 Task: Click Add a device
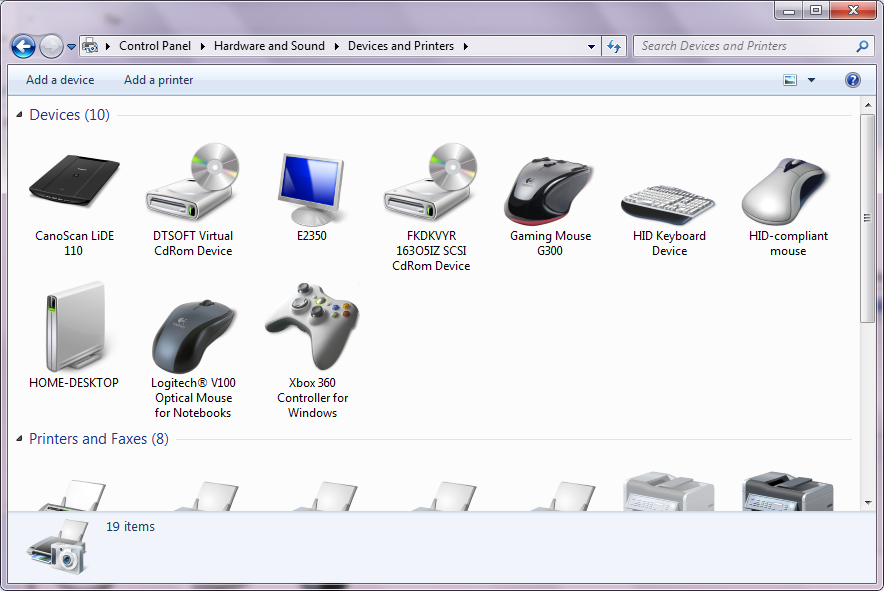[x=60, y=80]
